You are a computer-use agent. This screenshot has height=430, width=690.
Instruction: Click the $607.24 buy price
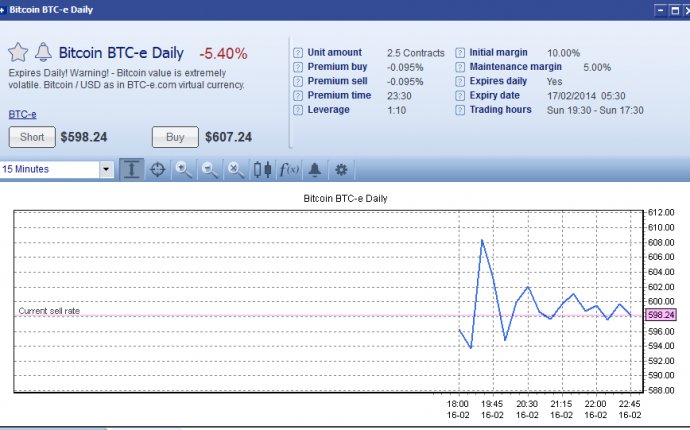tap(228, 137)
